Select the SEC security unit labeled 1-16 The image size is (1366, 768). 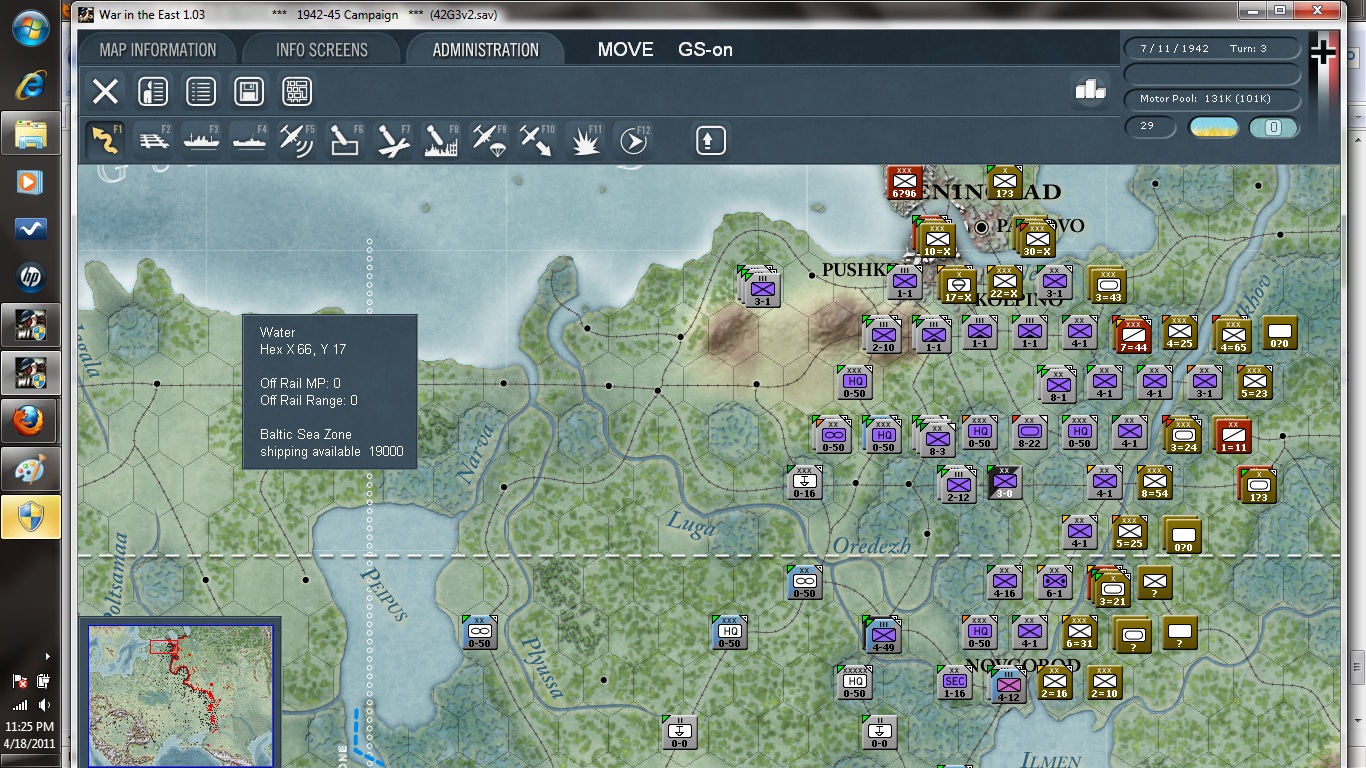(x=955, y=683)
